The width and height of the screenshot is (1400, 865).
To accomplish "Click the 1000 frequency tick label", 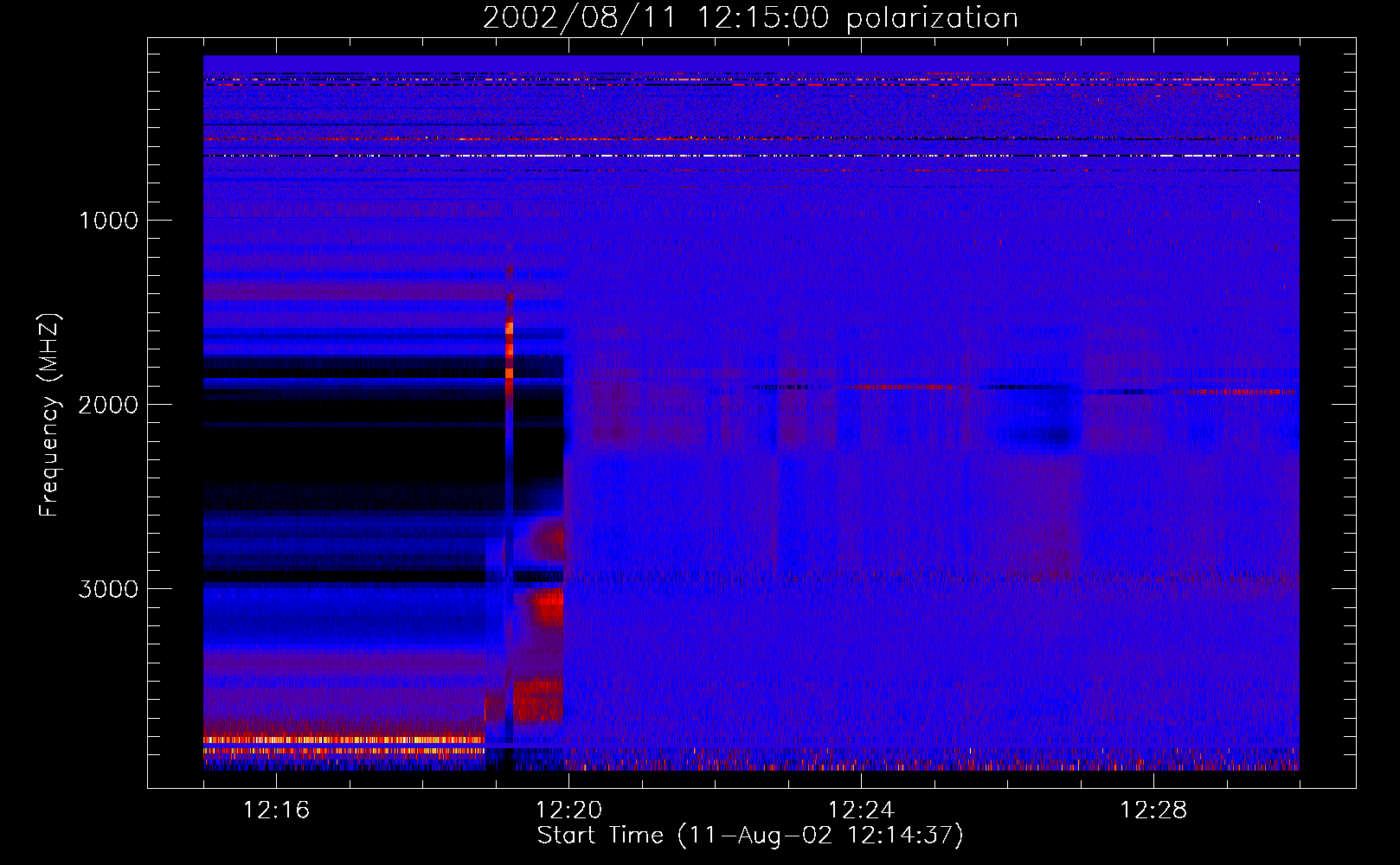I will [x=108, y=221].
